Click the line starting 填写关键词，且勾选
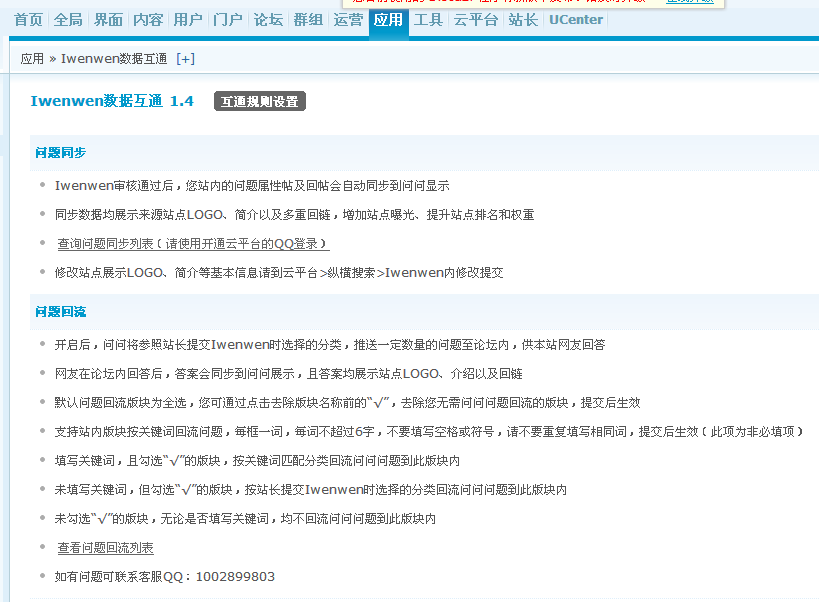 point(257,461)
